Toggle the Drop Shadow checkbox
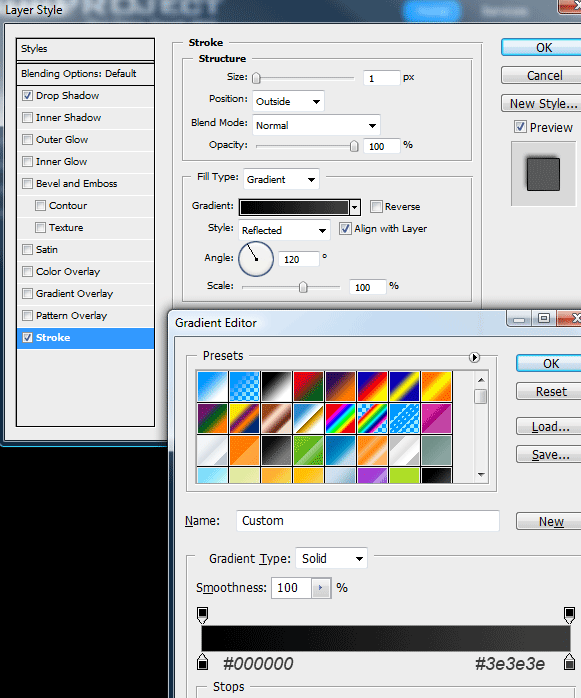The image size is (581, 698). 28,96
